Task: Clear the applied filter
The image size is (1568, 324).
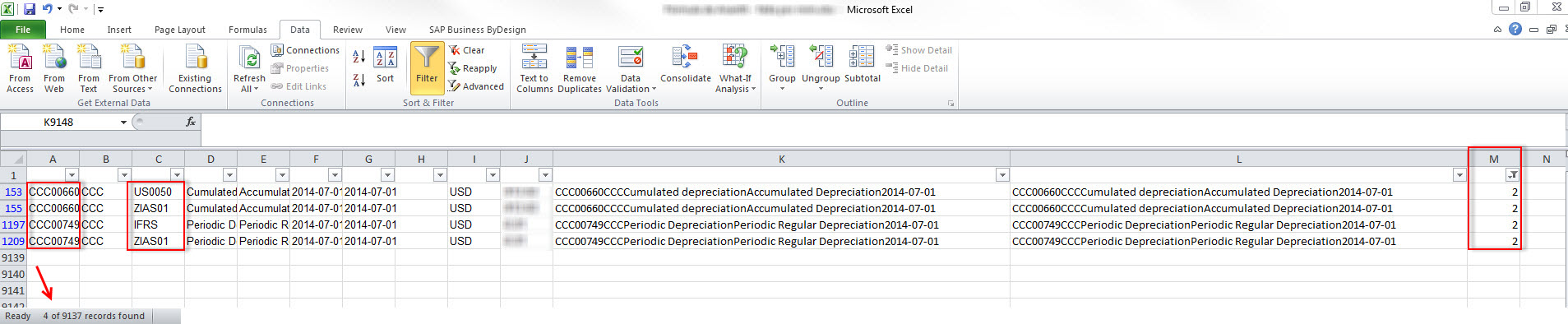Action: click(467, 50)
